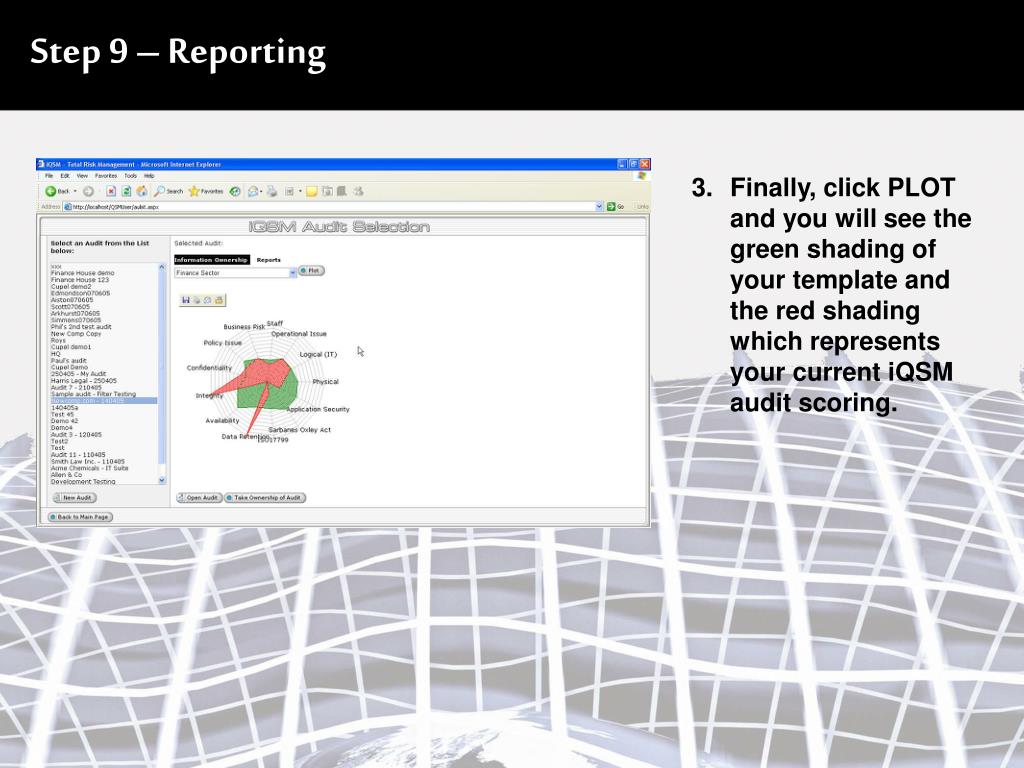Click the 'Sarbanes Oxley Act' chart label
Viewport: 1024px width, 768px height.
click(x=299, y=430)
